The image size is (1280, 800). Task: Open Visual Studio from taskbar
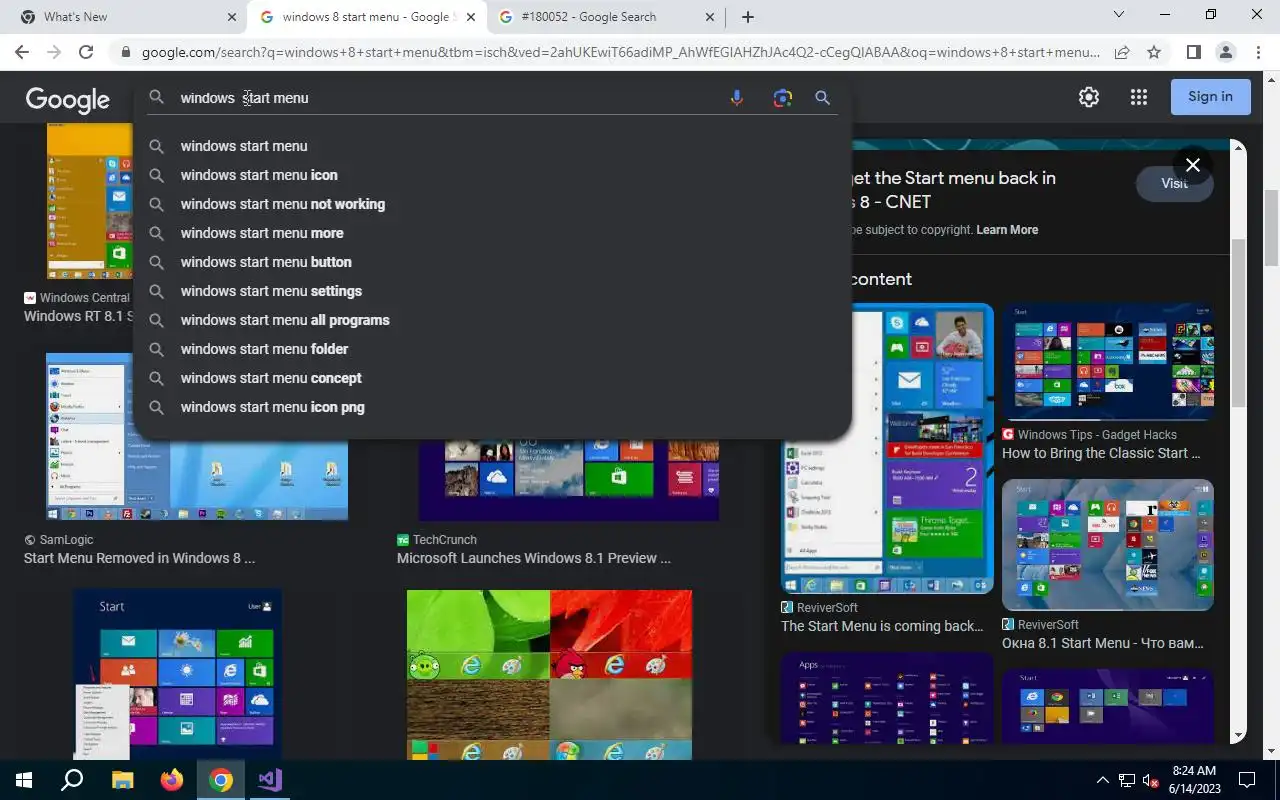point(270,780)
